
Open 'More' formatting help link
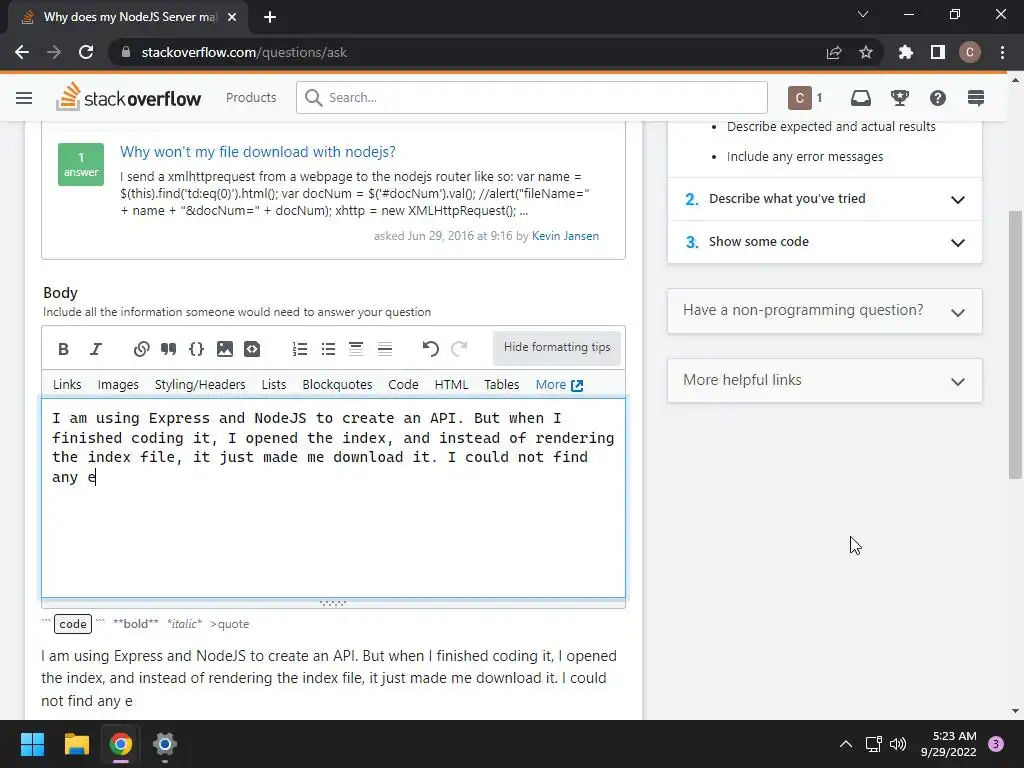[559, 385]
